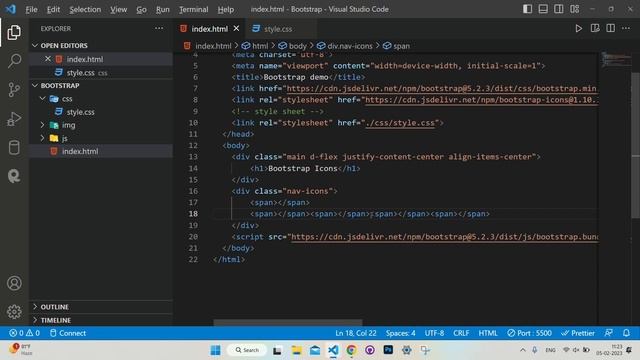The height and width of the screenshot is (360, 640).
Task: Open style.css under the css folder
Action: [80, 112]
